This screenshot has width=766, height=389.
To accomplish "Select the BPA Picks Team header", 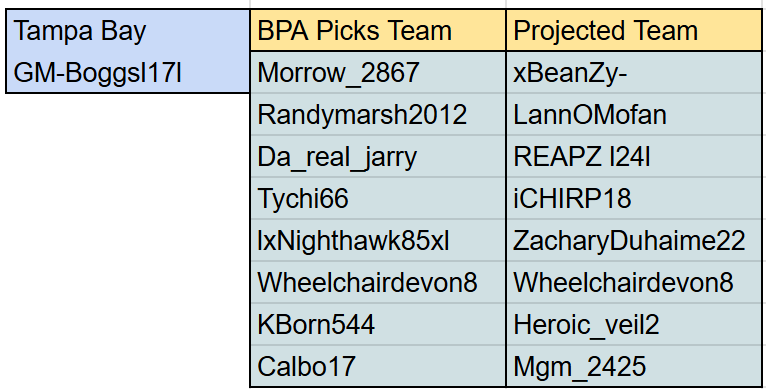I will [x=378, y=30].
